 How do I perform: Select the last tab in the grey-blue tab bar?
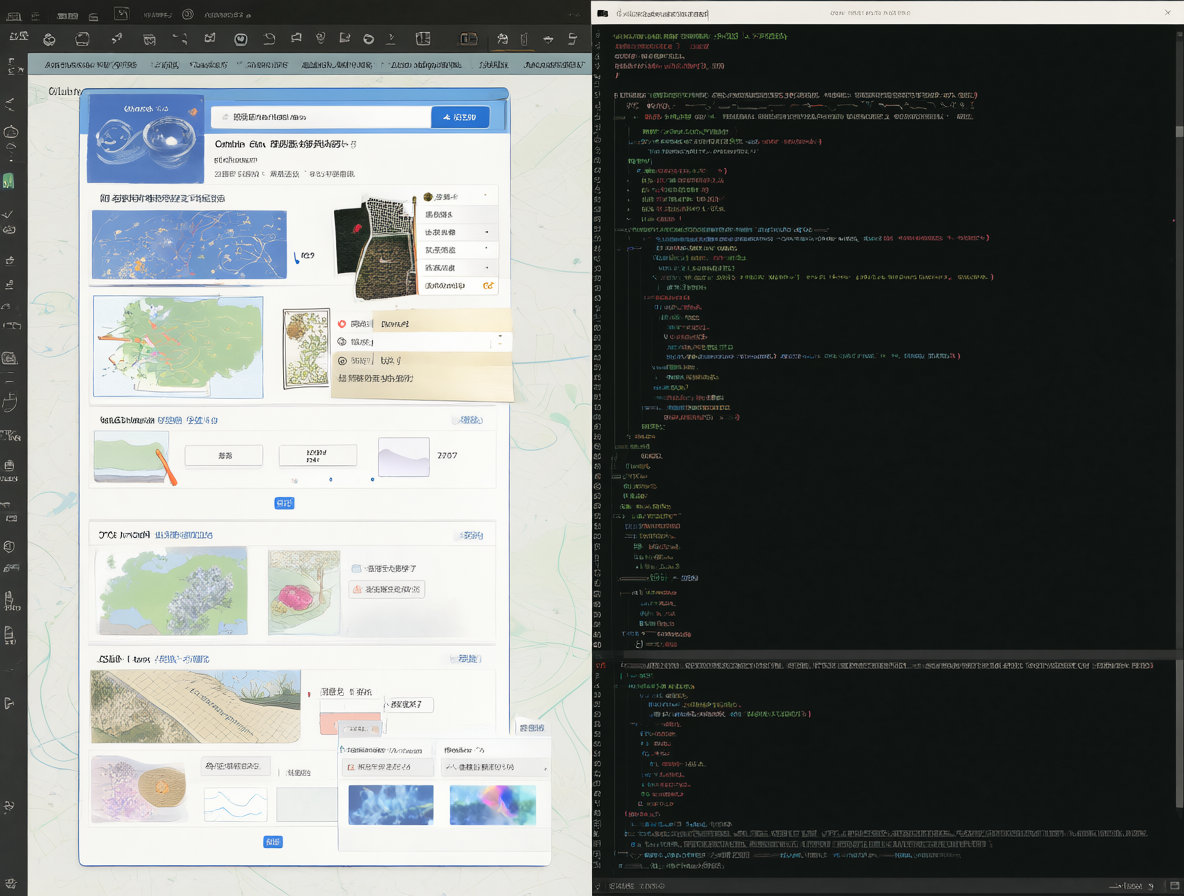tap(553, 65)
